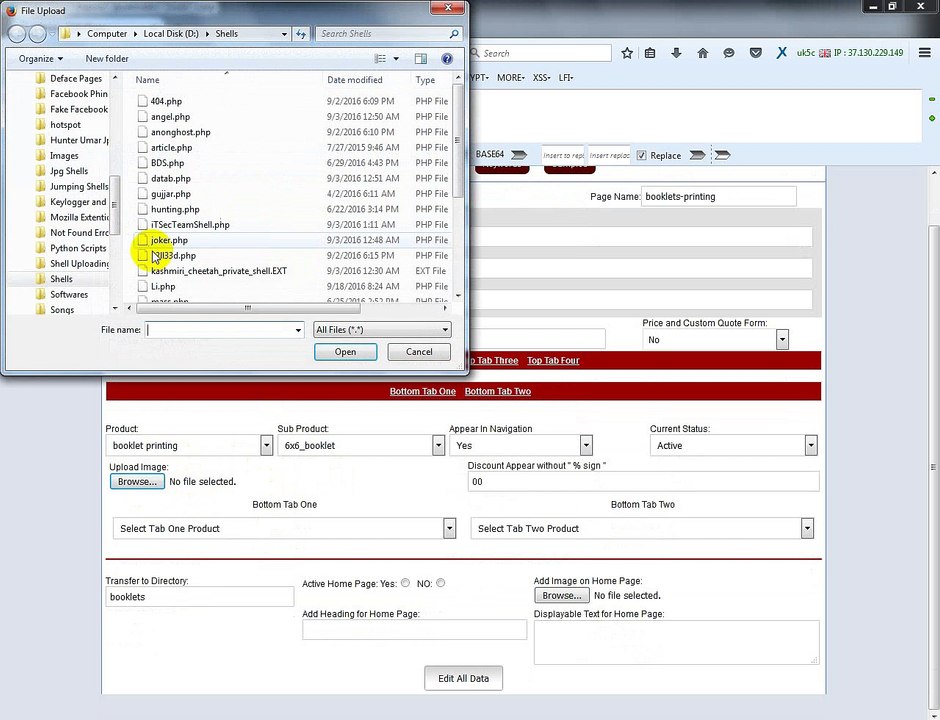
Task: Click Browse button under Upload Image
Action: tap(137, 481)
